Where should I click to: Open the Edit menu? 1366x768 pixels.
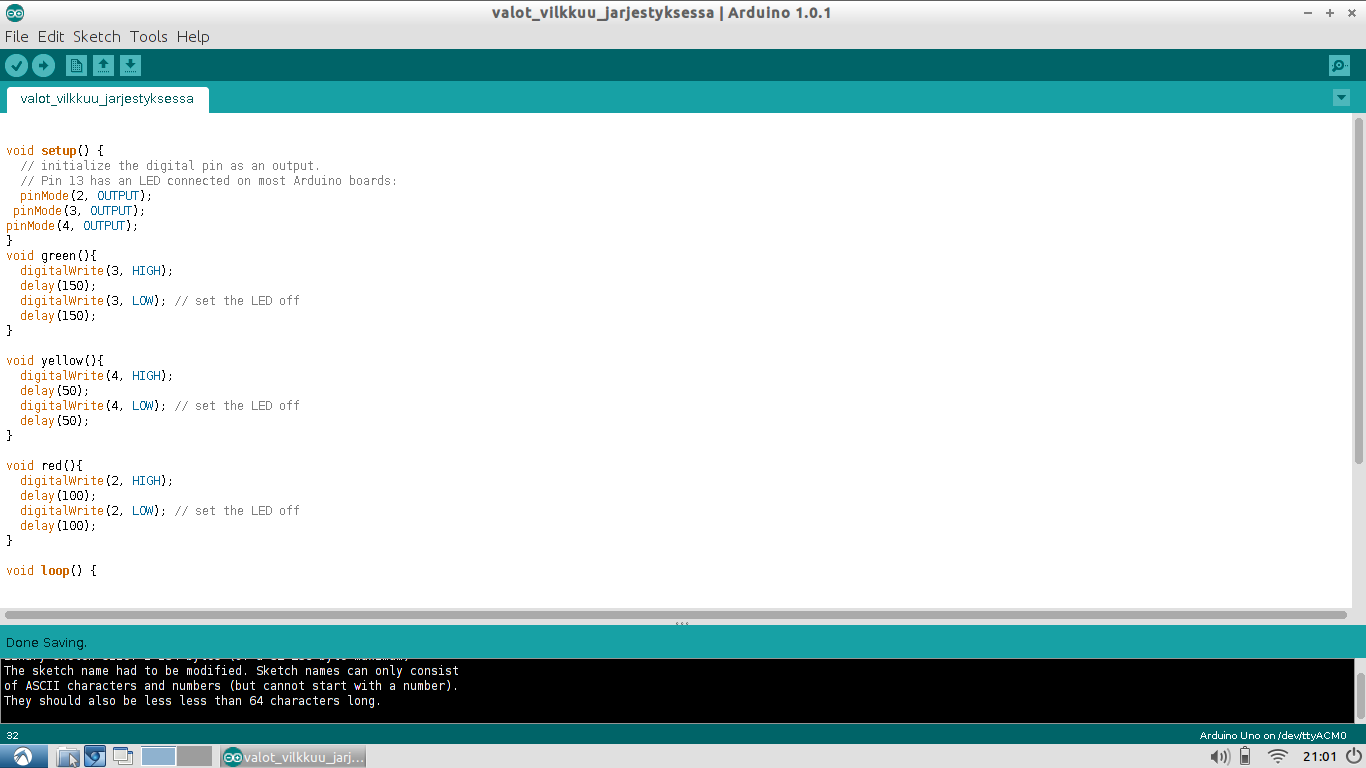(x=51, y=36)
